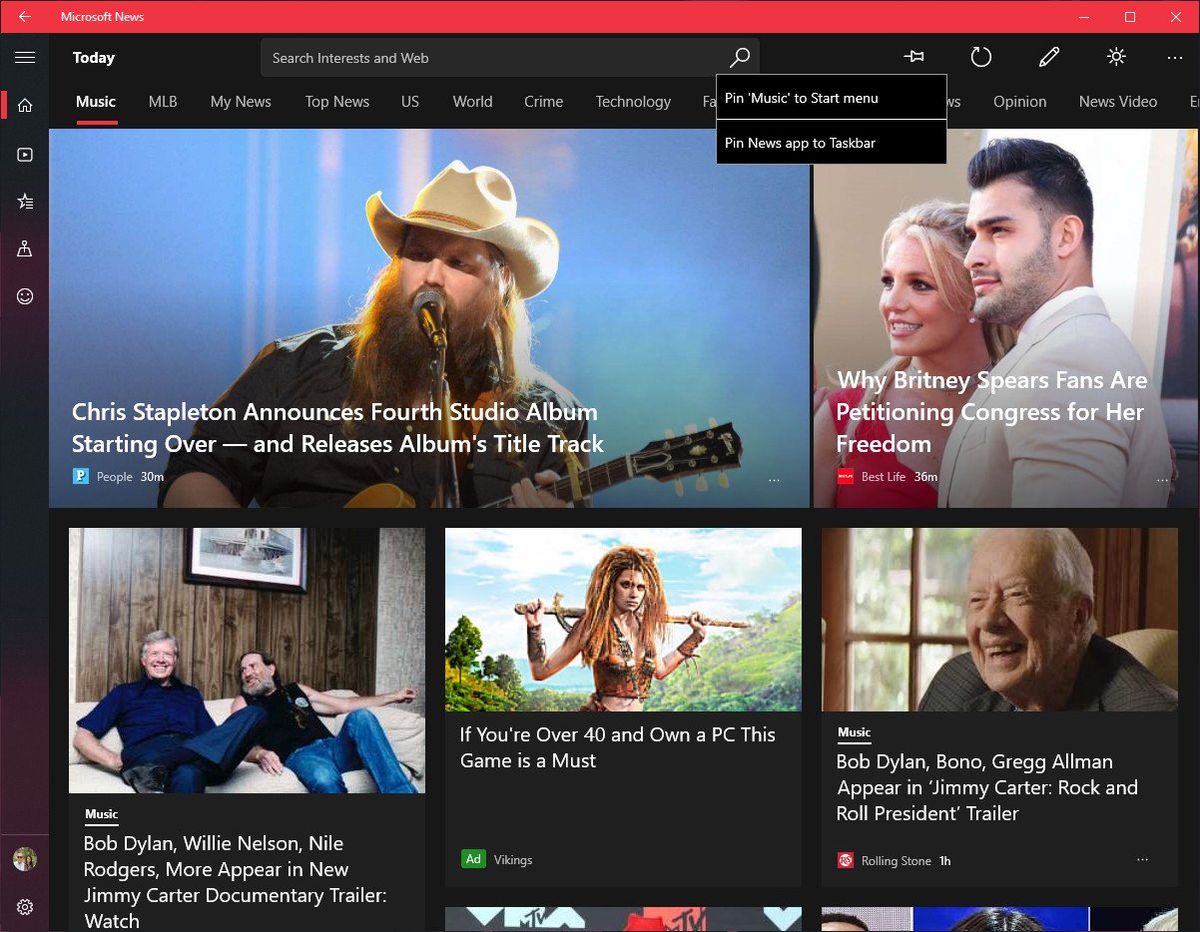Viewport: 1200px width, 932px height.
Task: Toggle the light/dark theme sun icon
Action: click(x=1116, y=57)
